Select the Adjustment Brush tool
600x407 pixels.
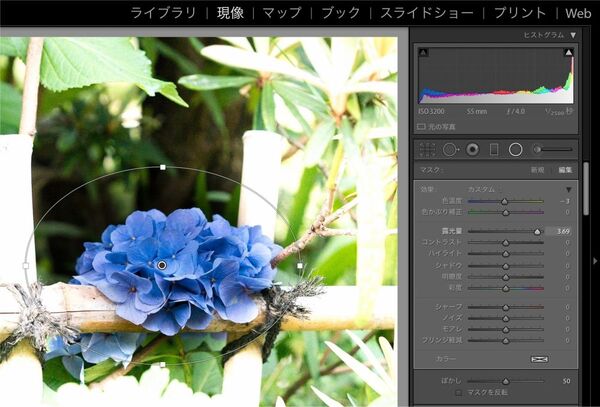[553, 150]
